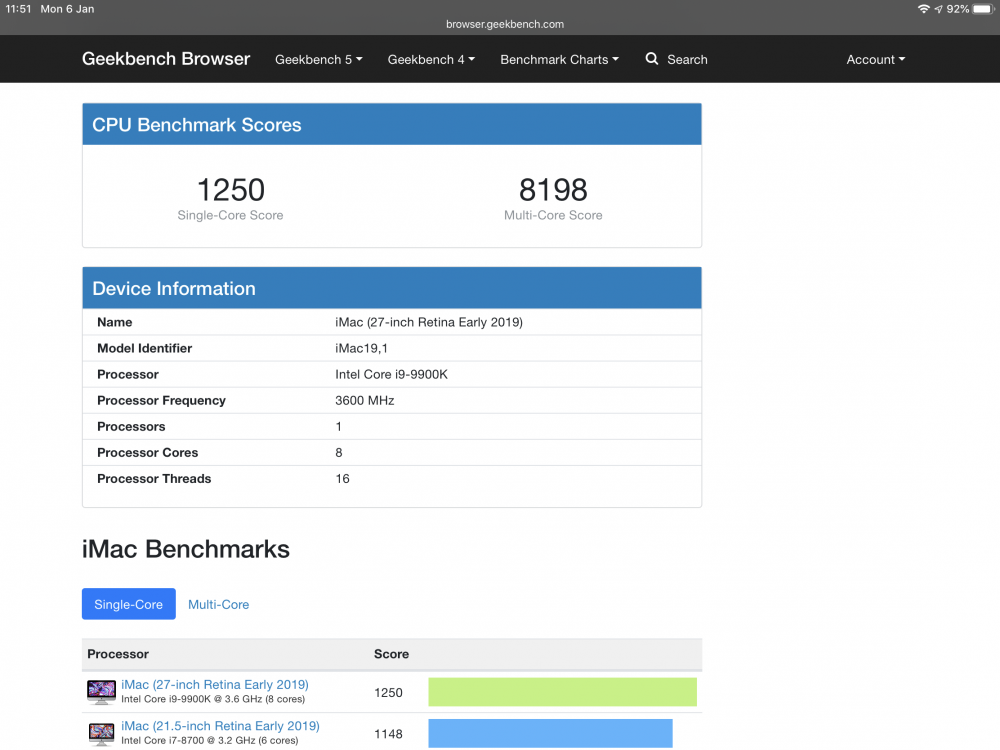
Task: Select the 1250 Single-Core Score value
Action: coord(230,189)
